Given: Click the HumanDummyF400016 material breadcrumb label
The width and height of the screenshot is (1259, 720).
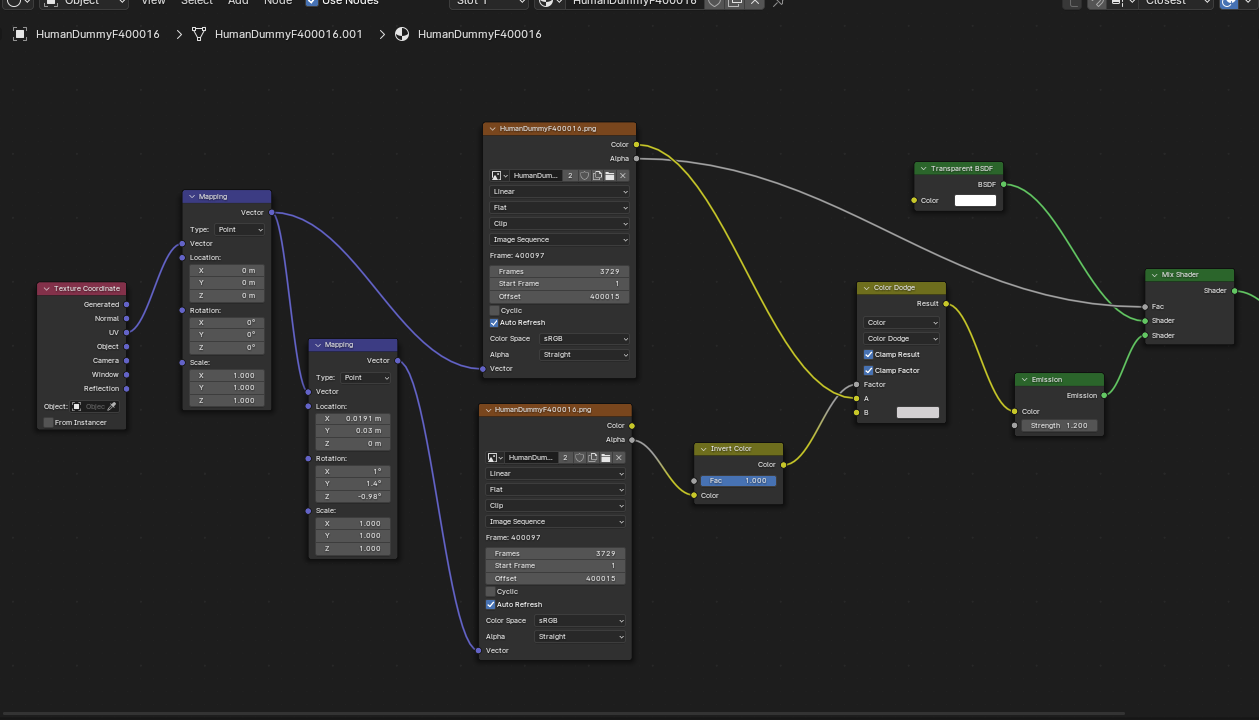Looking at the screenshot, I should [480, 34].
